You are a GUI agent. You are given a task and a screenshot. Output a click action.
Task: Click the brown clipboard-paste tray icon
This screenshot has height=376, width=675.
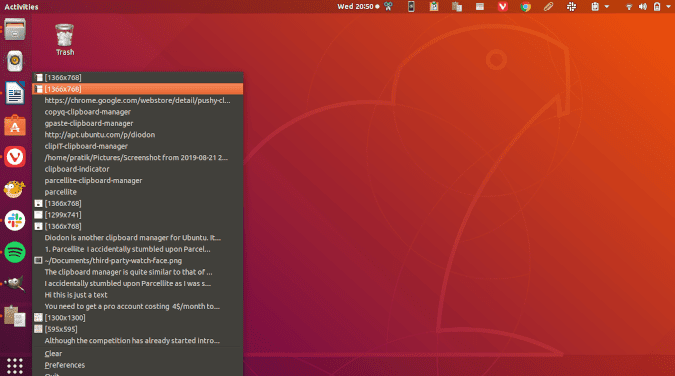click(x=457, y=6)
